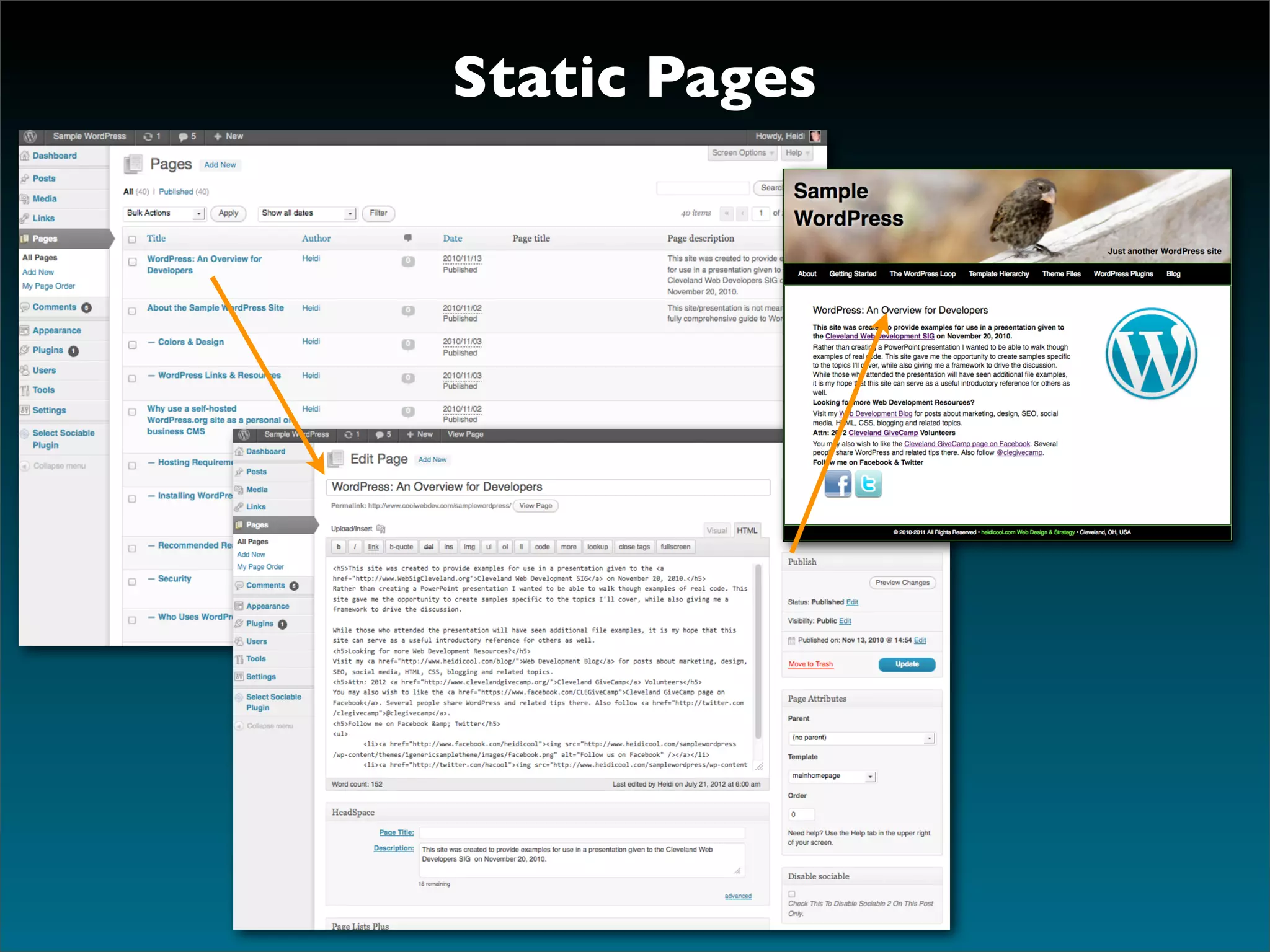Open Media in back window sidebar
The image size is (1270, 952).
pos(45,199)
